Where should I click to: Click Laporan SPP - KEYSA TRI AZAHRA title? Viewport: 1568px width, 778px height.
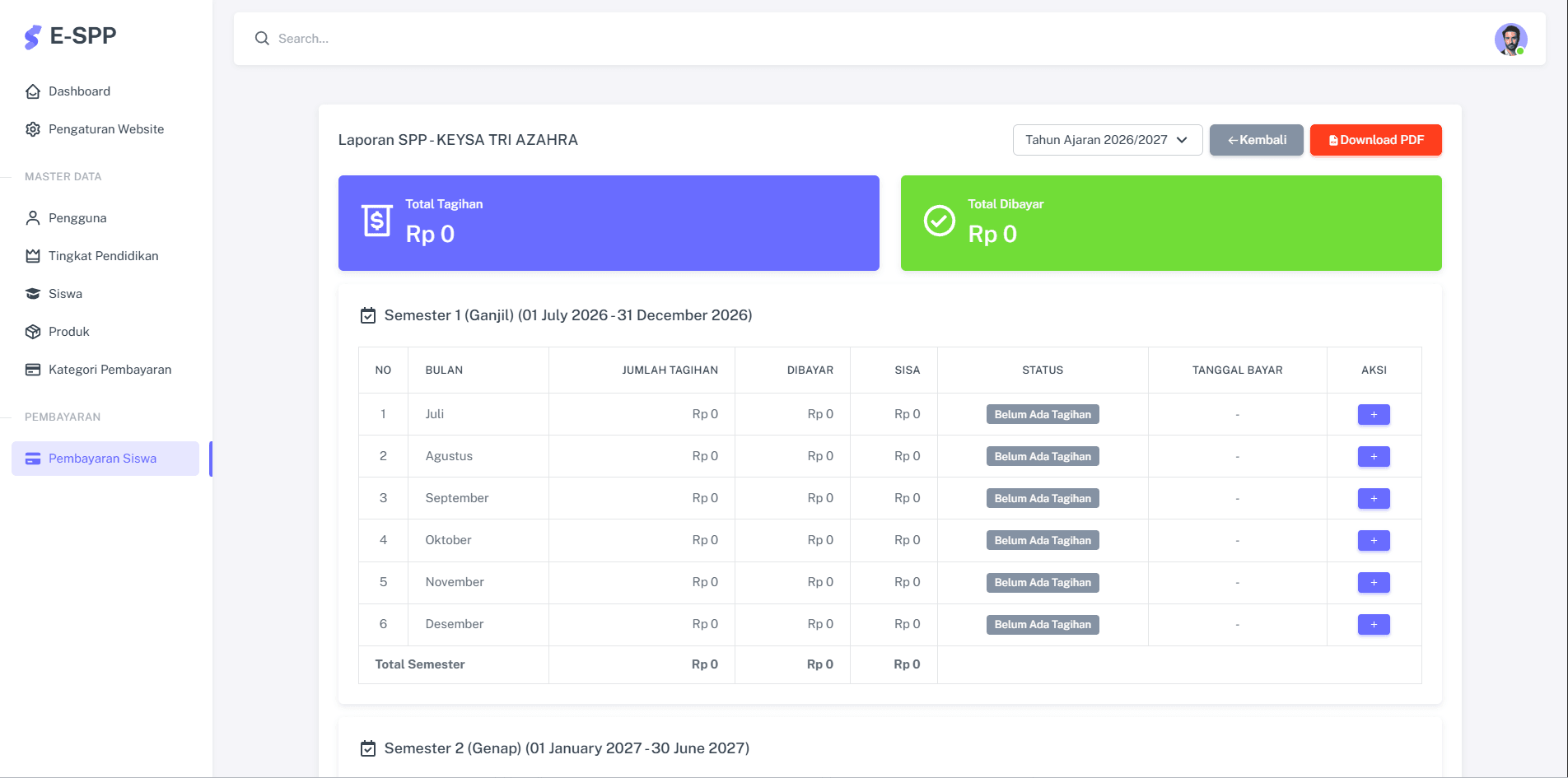point(458,140)
